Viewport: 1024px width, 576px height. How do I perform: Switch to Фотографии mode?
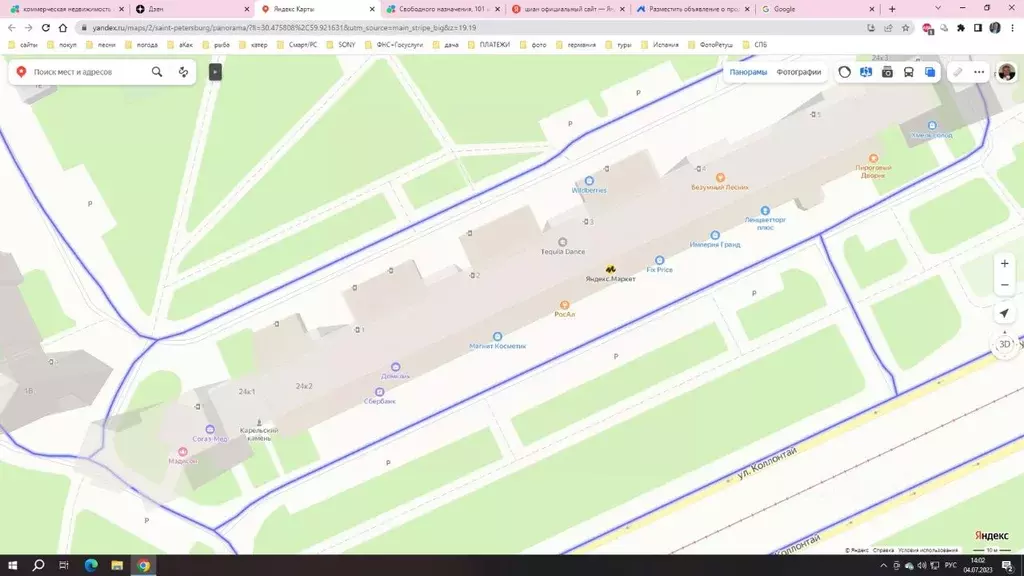pos(798,72)
